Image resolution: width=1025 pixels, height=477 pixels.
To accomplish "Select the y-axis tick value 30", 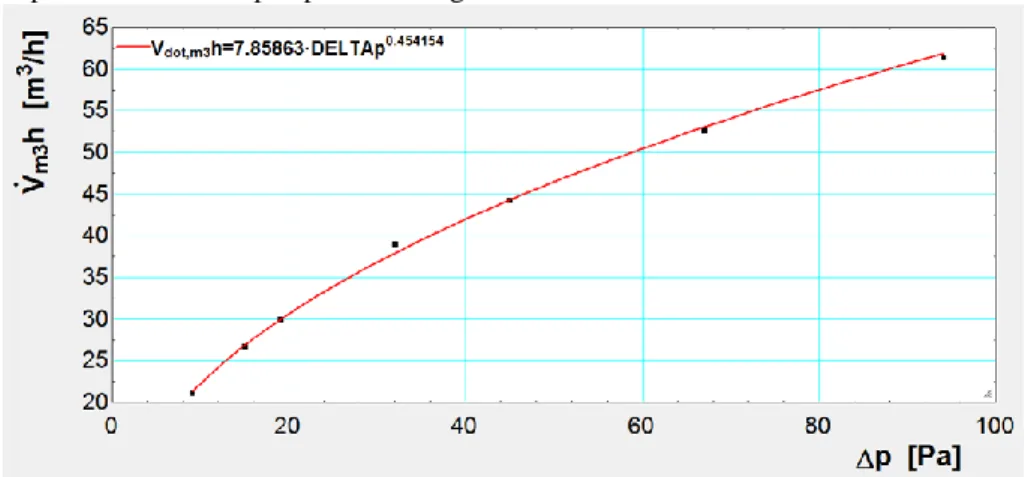I will coord(93,320).
